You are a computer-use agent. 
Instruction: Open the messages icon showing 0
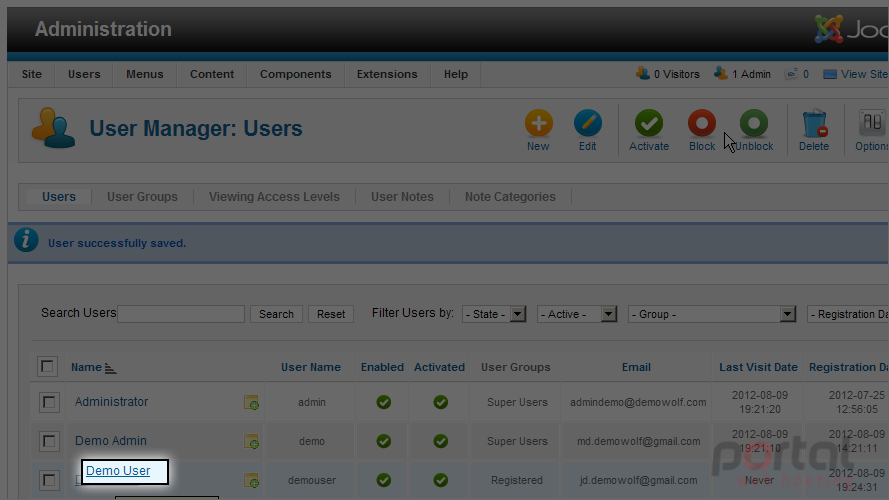pos(791,74)
